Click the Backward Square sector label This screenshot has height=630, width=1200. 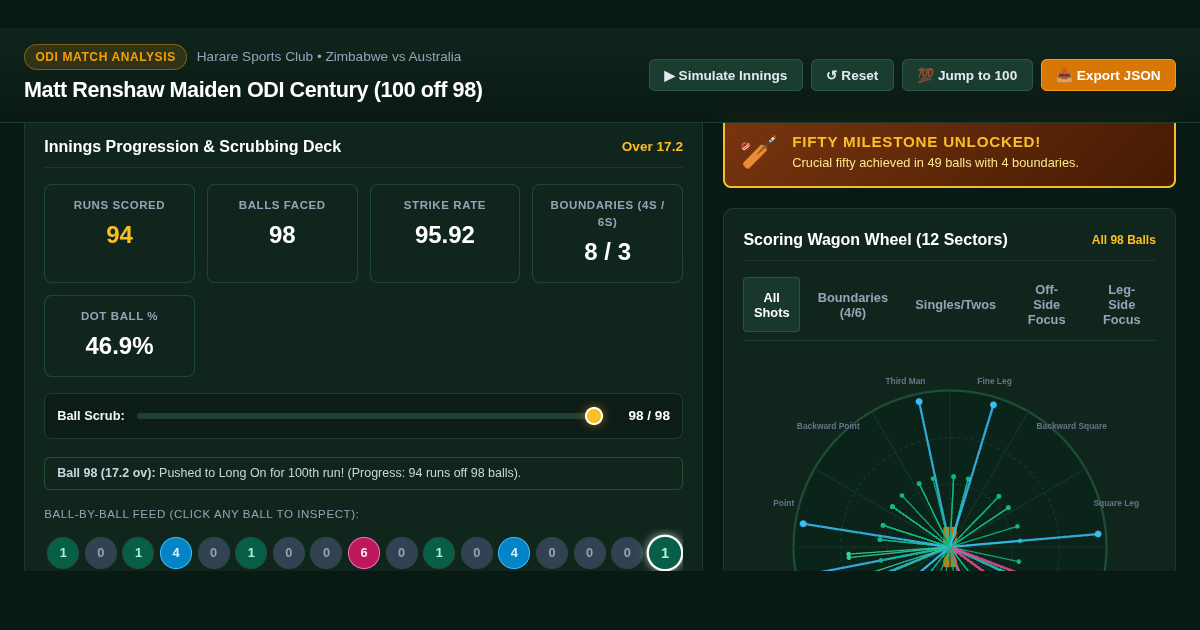(1071, 426)
